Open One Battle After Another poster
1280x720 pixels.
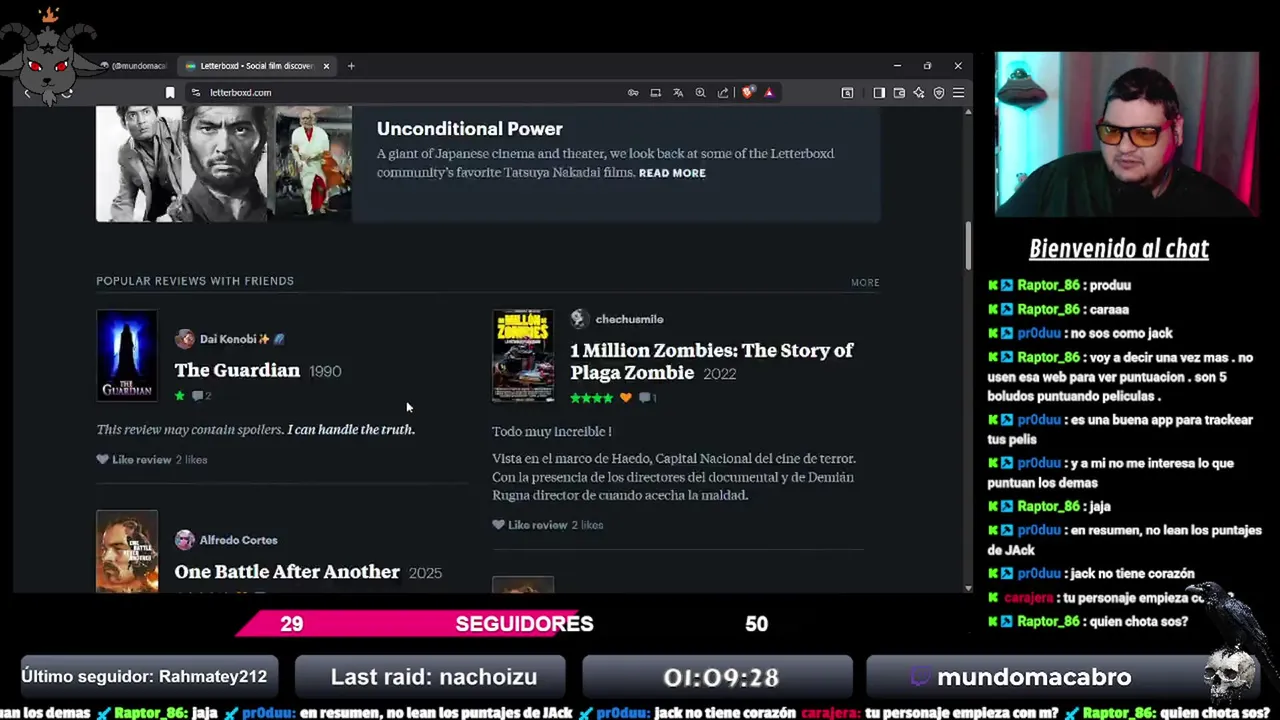[127, 552]
